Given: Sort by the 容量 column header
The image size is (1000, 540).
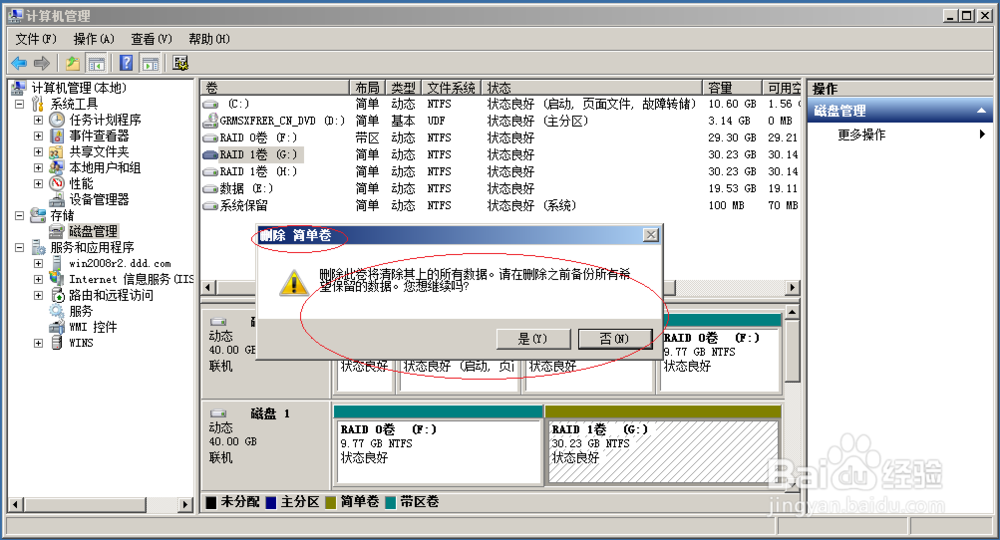Looking at the screenshot, I should [732, 87].
